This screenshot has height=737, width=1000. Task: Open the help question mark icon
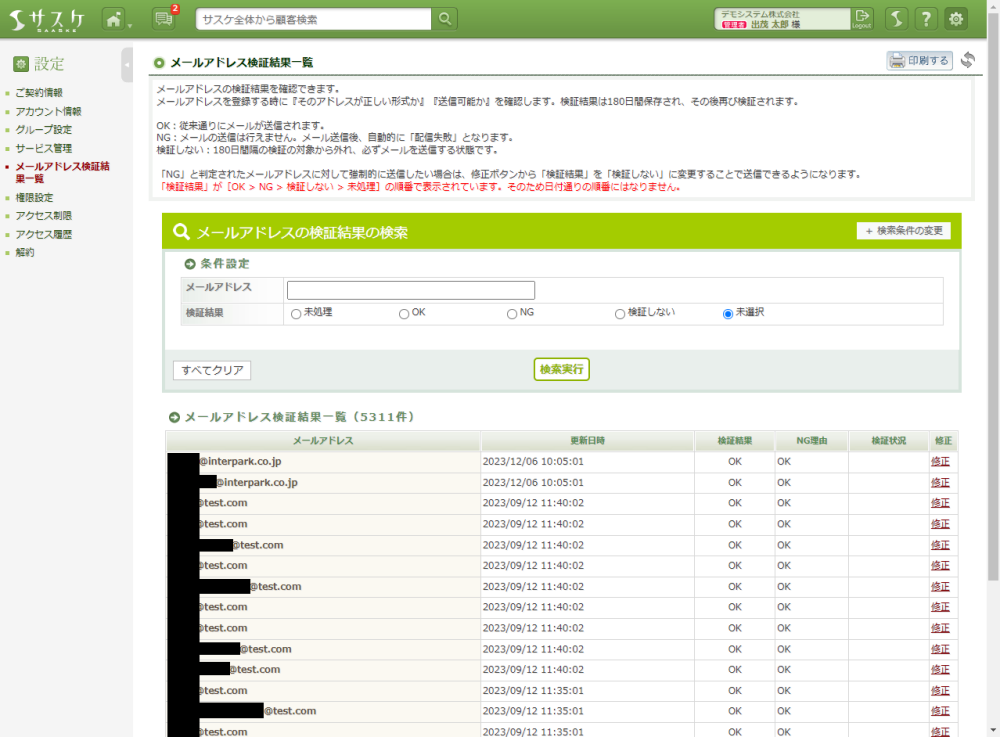(x=926, y=19)
